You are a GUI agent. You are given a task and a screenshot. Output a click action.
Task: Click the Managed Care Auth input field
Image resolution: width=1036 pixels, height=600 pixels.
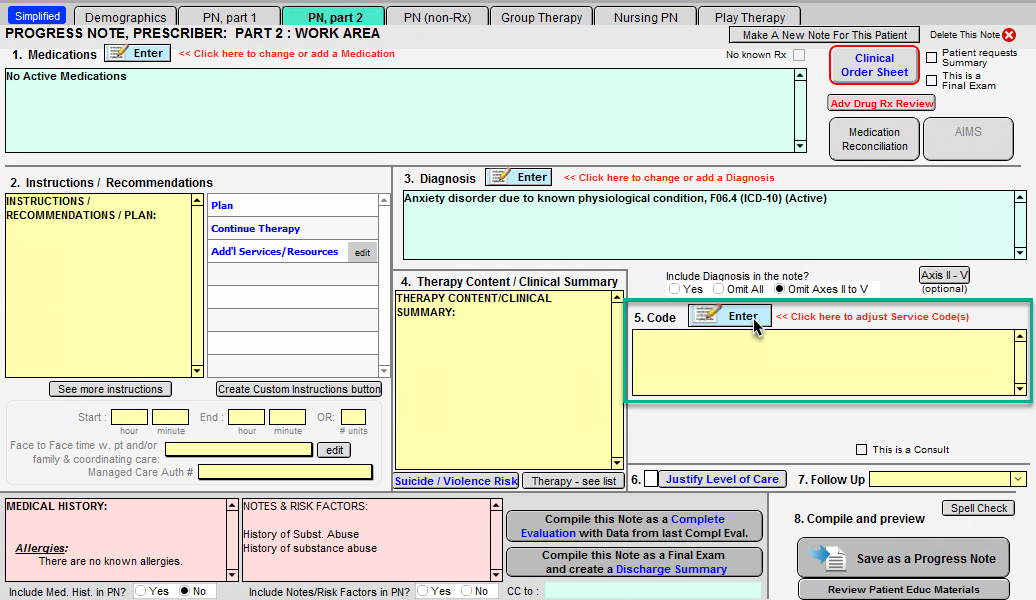tap(285, 472)
